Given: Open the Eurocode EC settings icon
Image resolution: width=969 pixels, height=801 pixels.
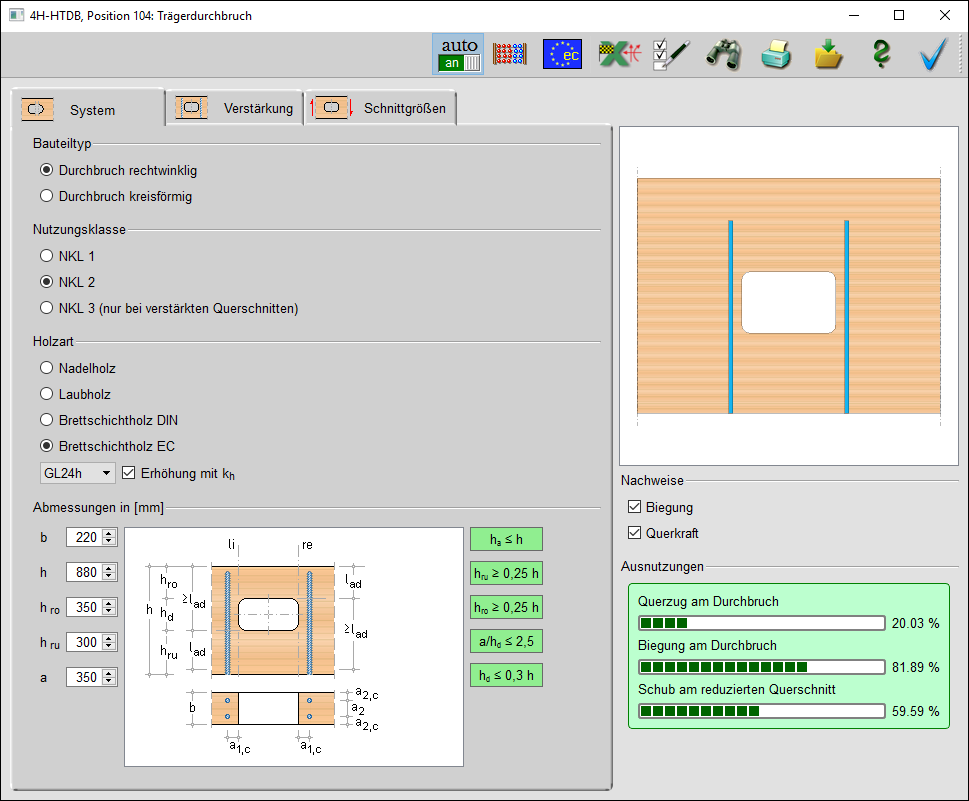Looking at the screenshot, I should (562, 54).
